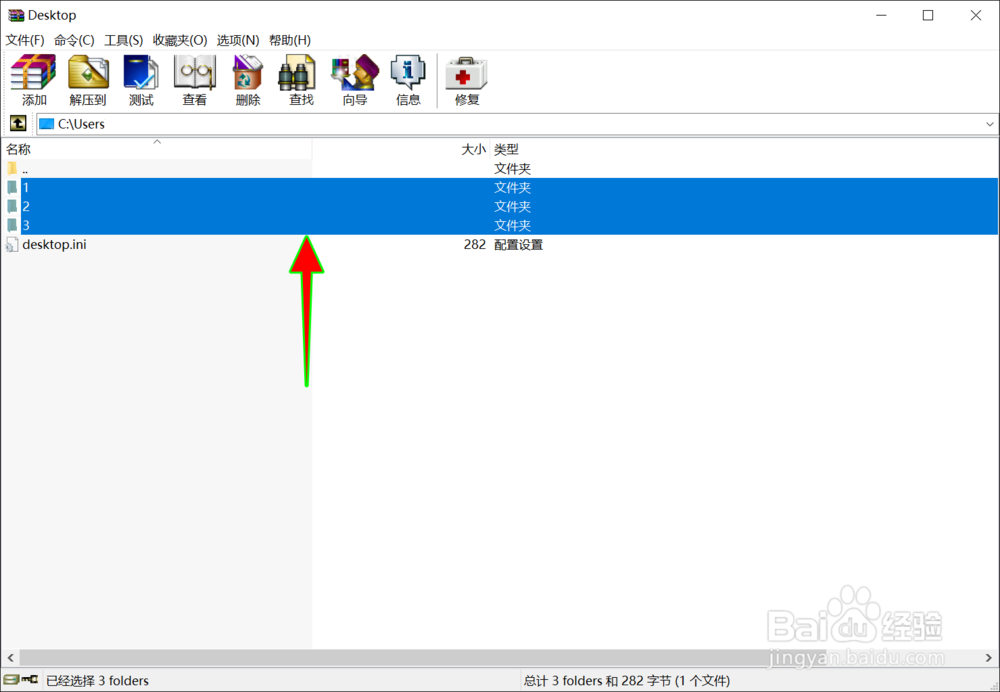The height and width of the screenshot is (692, 1000).
Task: Select the 解压到 (Extract To) icon
Action: (87, 78)
